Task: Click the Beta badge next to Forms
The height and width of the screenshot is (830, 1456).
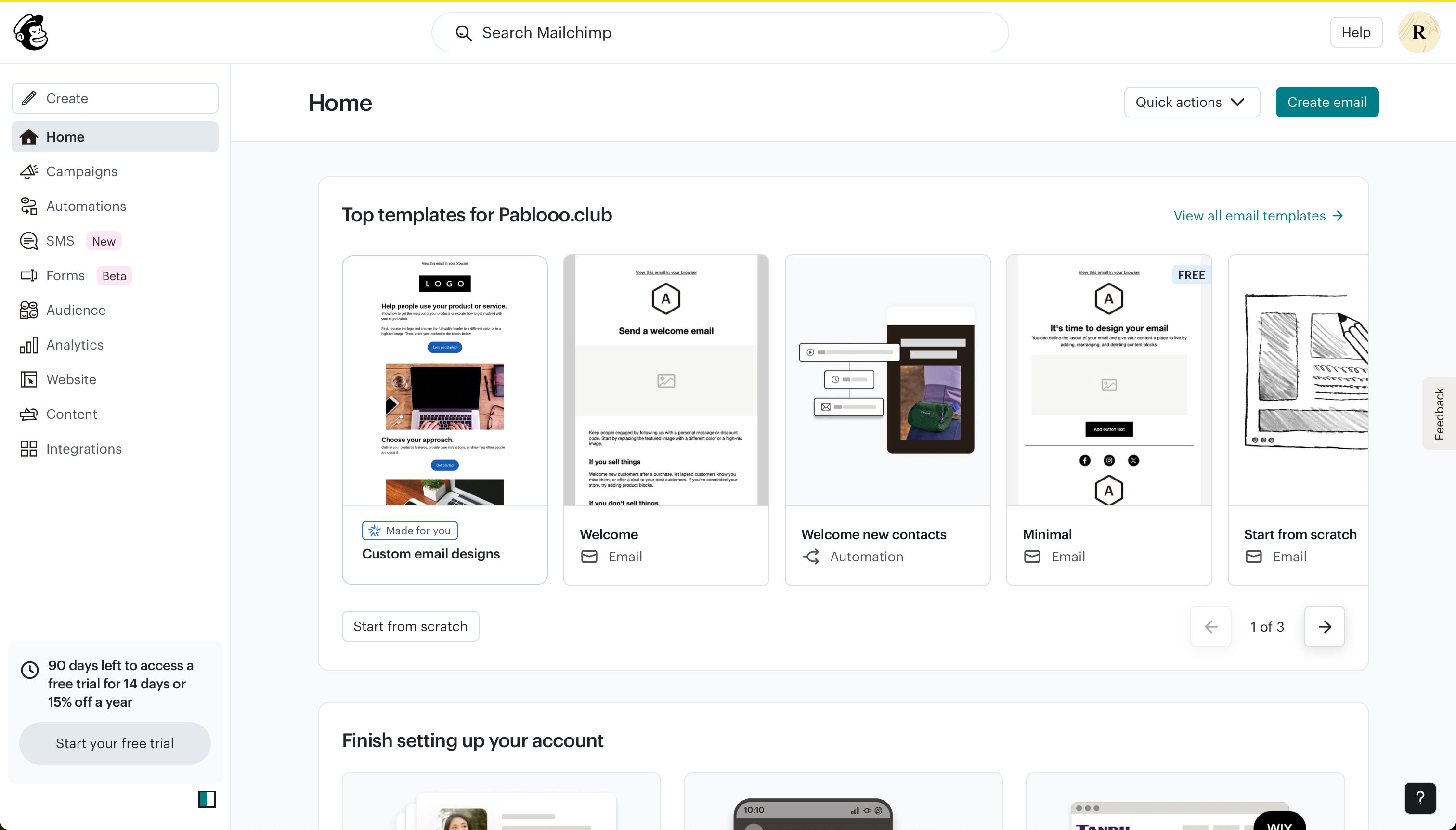Action: pyautogui.click(x=114, y=276)
